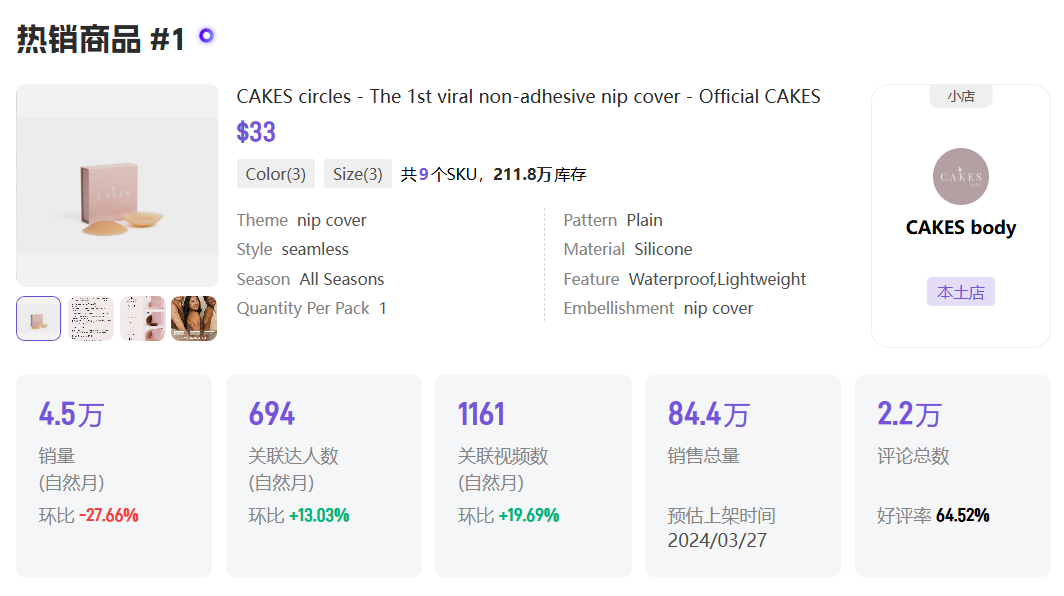Click the 环比 -27.66% value
The image size is (1064, 596).
[x=88, y=515]
